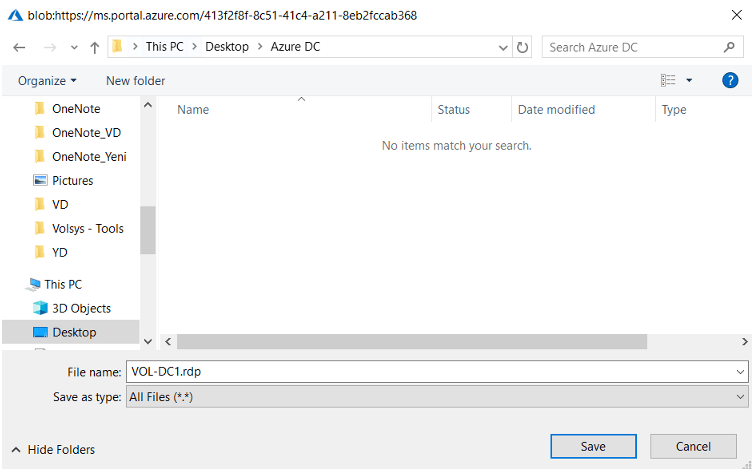
Task: Open the view options dropdown arrow
Action: tap(689, 81)
